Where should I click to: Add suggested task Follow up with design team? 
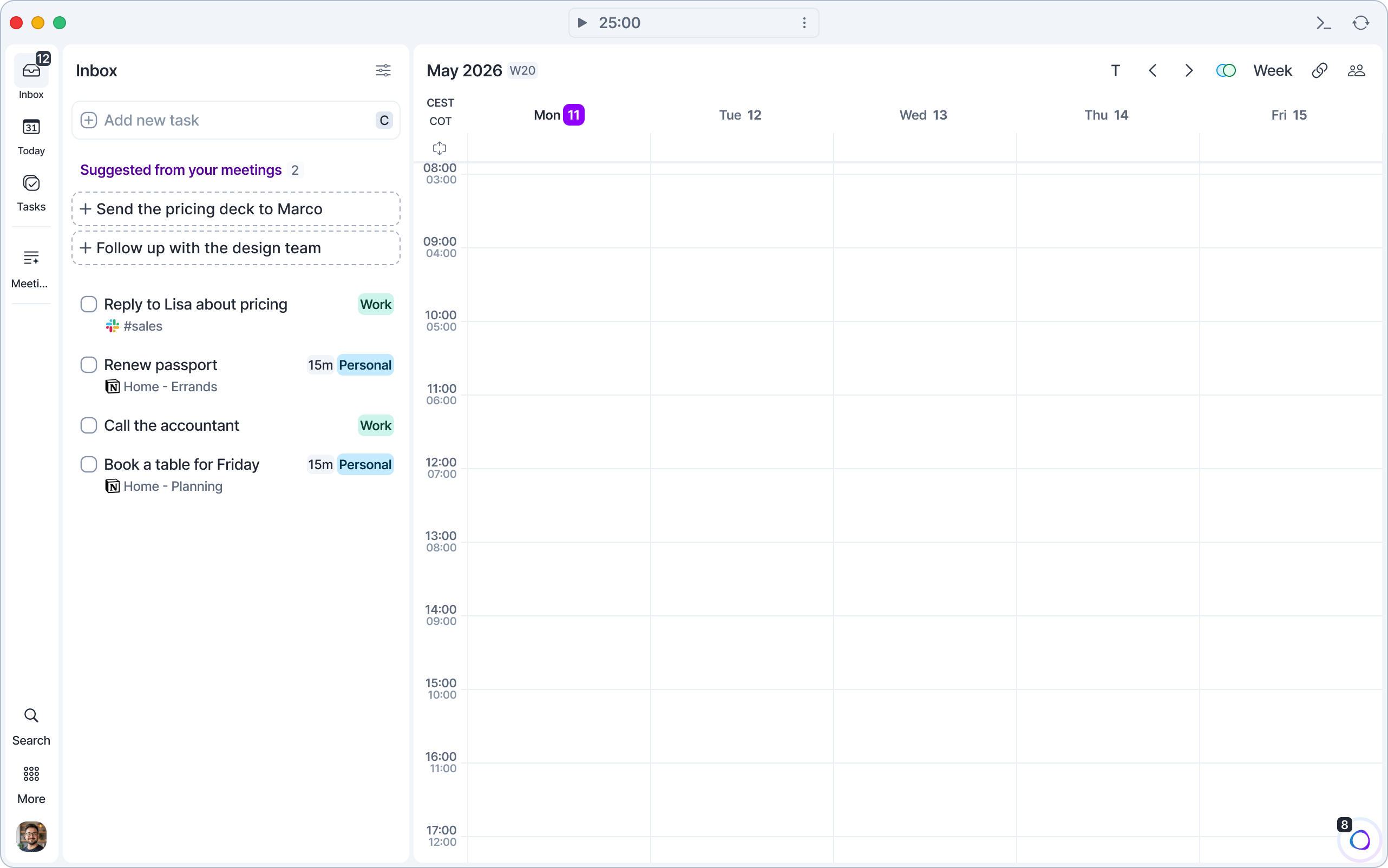pos(235,248)
